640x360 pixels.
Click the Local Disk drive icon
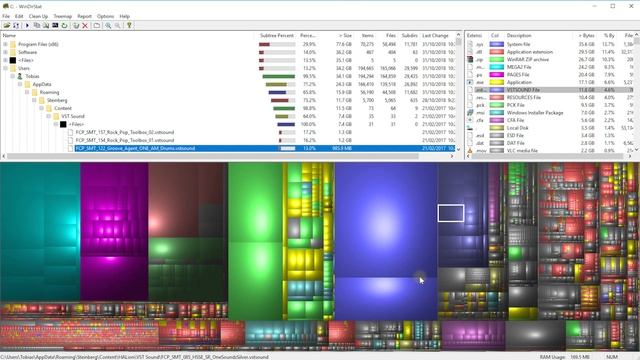pyautogui.click(x=470, y=128)
